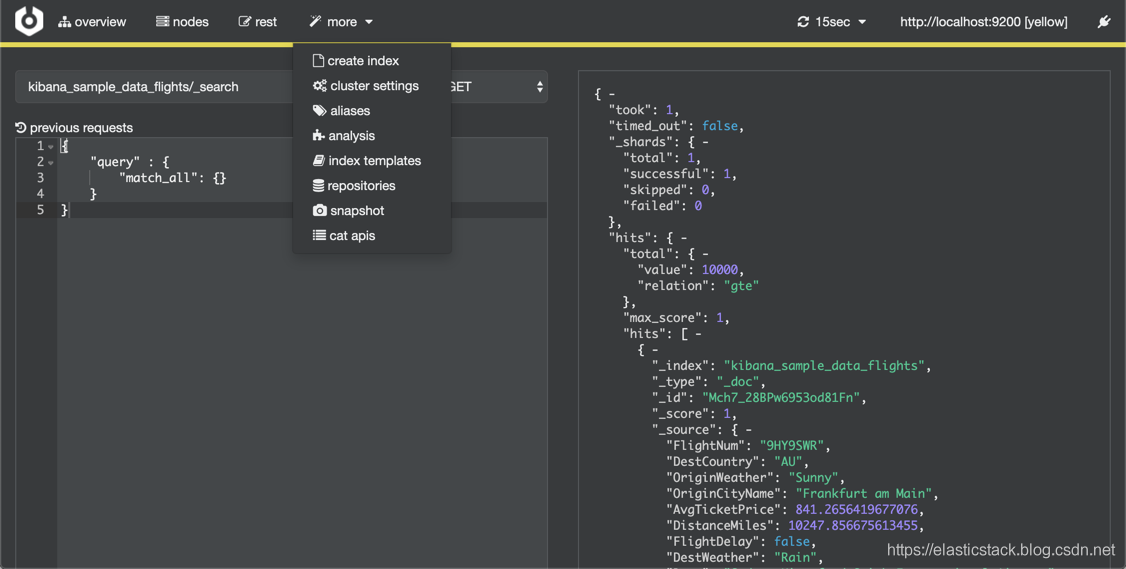The width and height of the screenshot is (1126, 569).
Task: Open analysis from the more menu
Action: (343, 136)
